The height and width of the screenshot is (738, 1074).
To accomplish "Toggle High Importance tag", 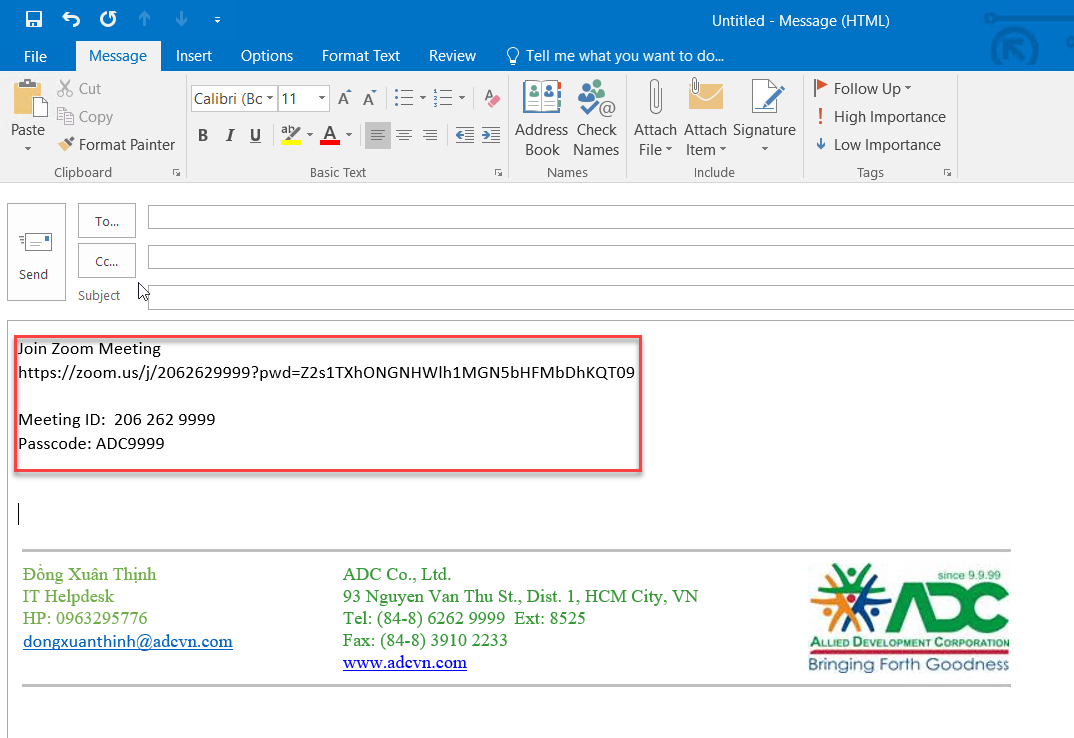I will pos(879,117).
